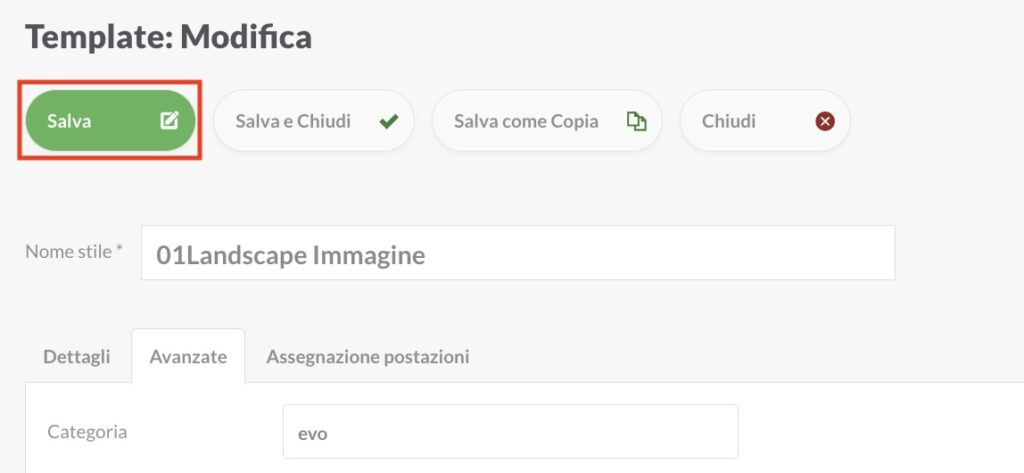Save the template with Salva button
The height and width of the screenshot is (473, 1024).
110,121
